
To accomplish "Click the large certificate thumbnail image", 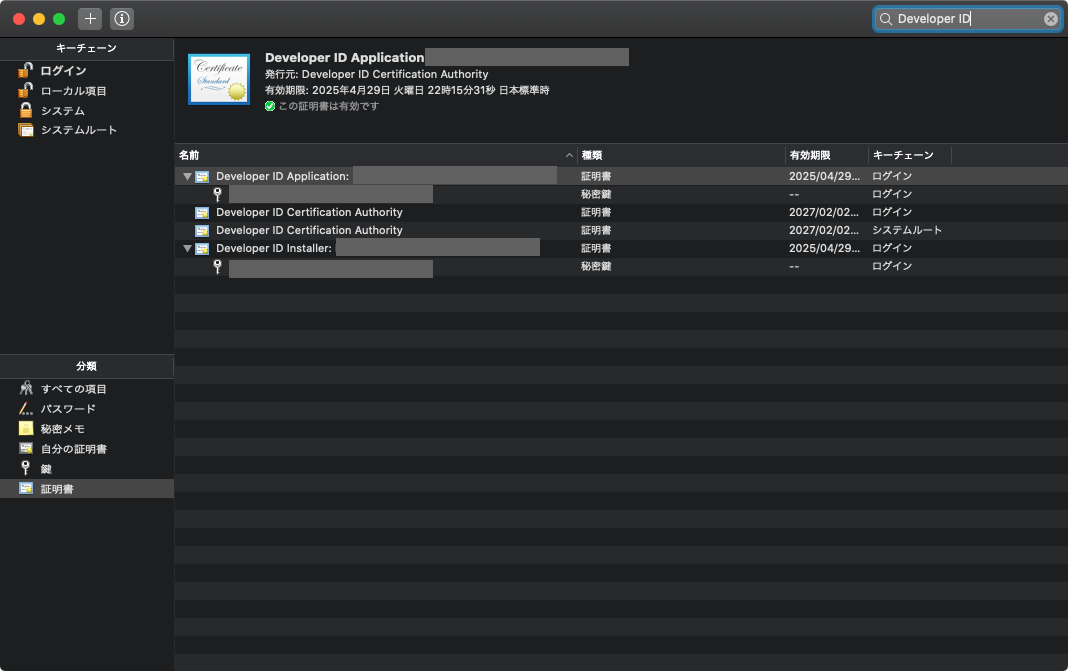I will [x=219, y=79].
